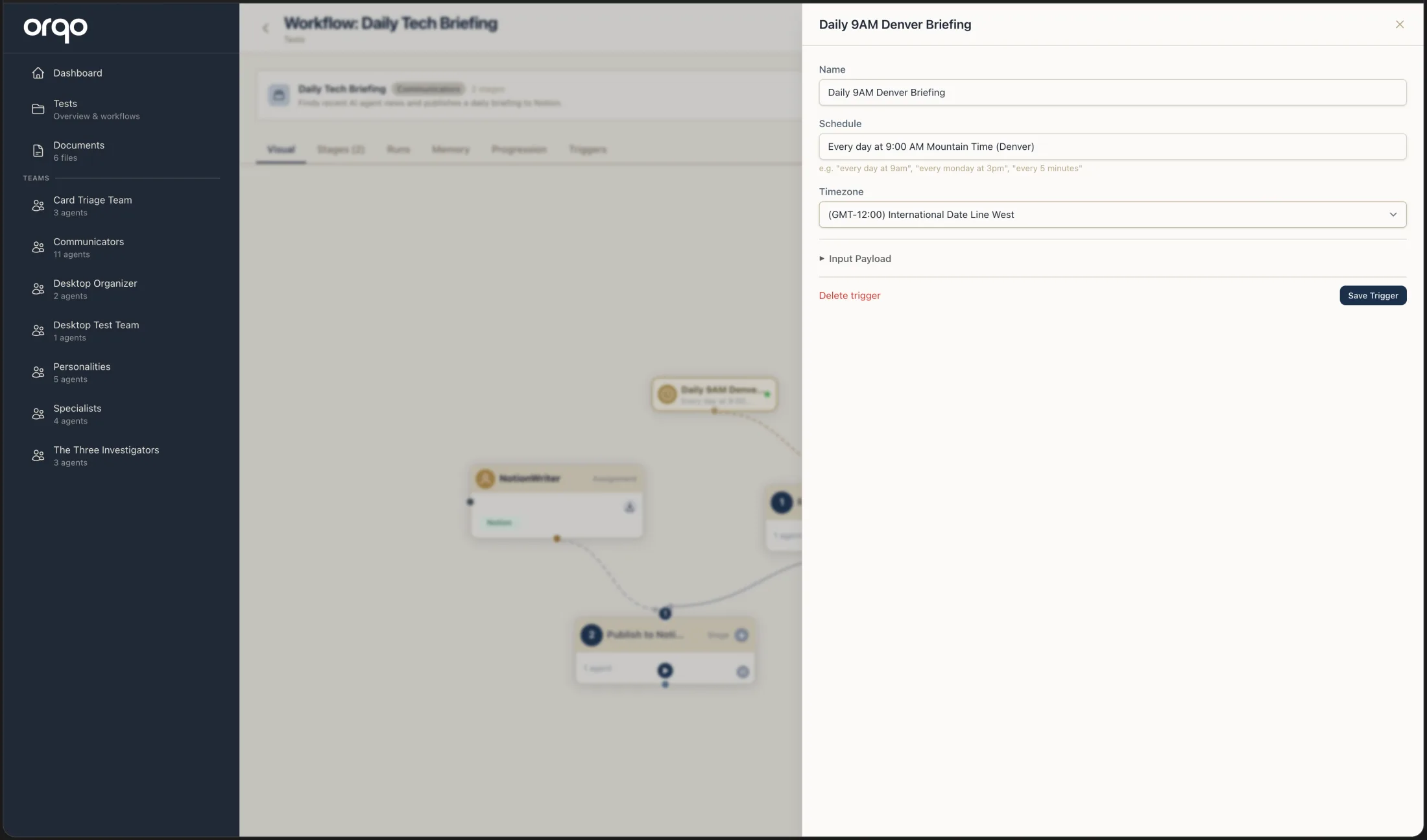1427x840 pixels.
Task: Select Desktop Organizer team
Action: [x=121, y=289]
